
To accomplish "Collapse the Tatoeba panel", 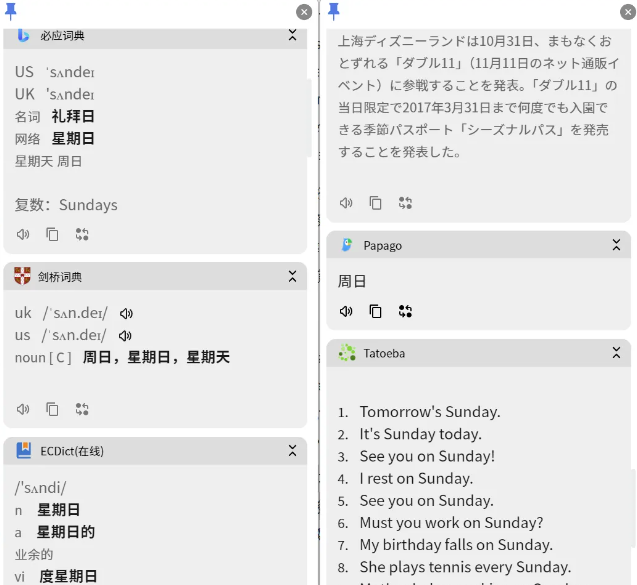I will click(x=617, y=353).
